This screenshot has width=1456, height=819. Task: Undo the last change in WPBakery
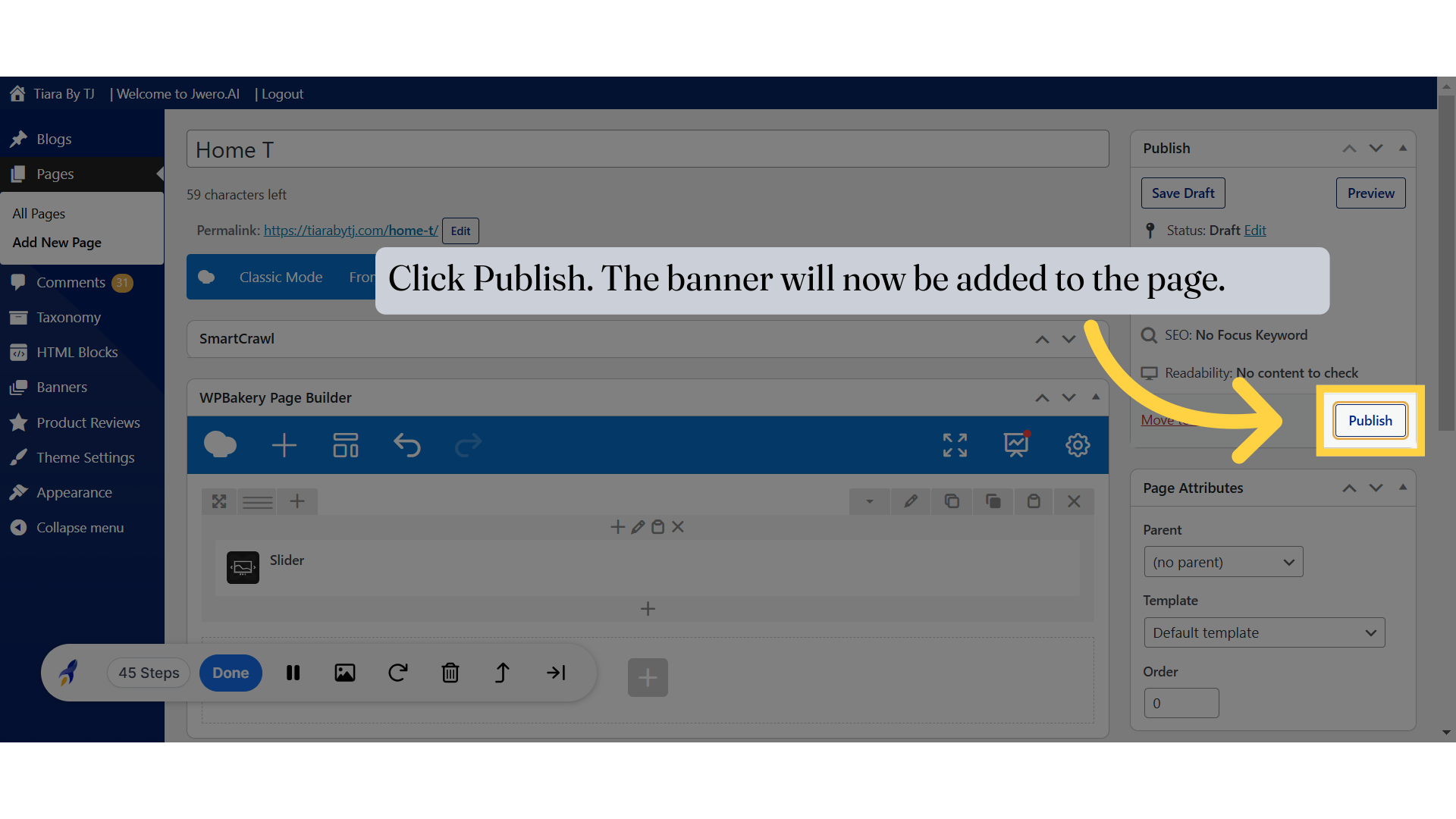pos(407,445)
